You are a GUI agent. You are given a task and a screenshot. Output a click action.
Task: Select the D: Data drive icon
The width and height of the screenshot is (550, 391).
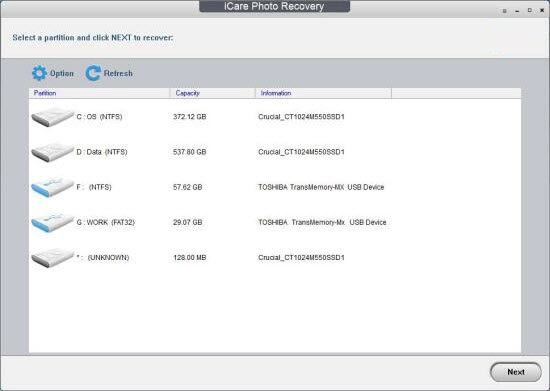click(x=52, y=152)
